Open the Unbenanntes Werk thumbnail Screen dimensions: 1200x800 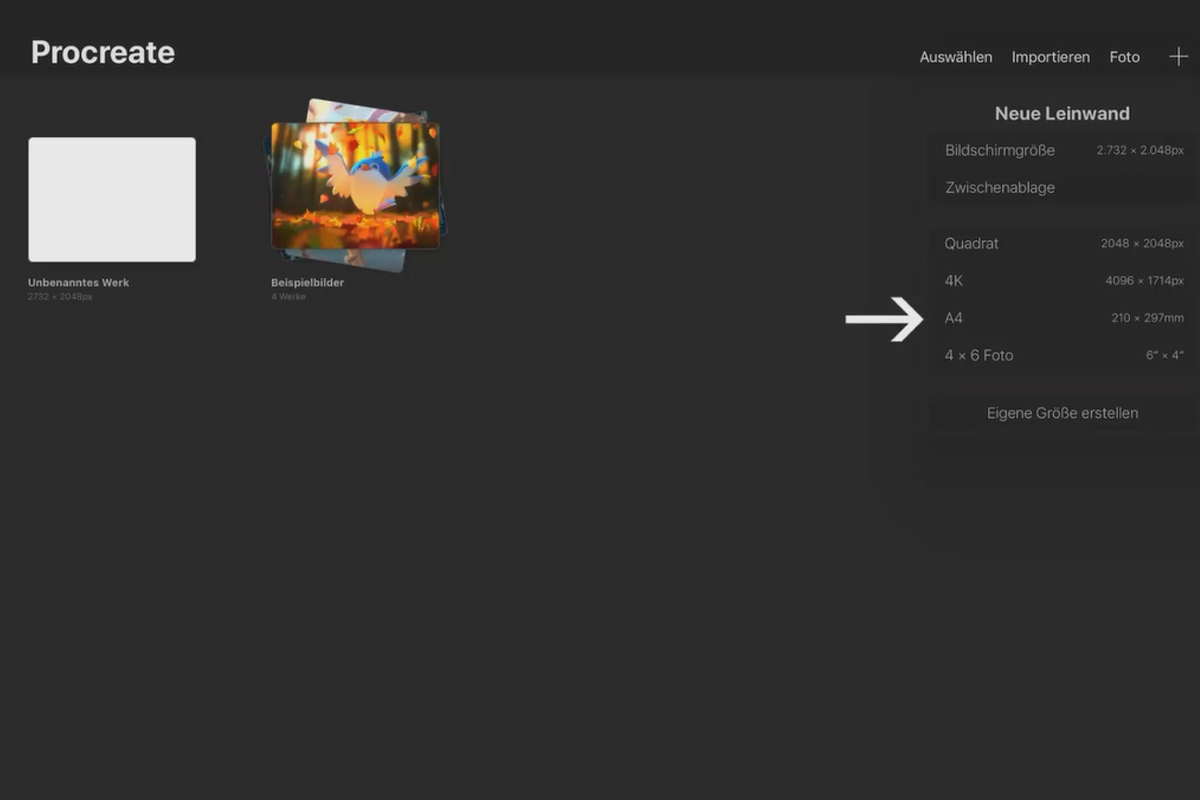click(112, 200)
